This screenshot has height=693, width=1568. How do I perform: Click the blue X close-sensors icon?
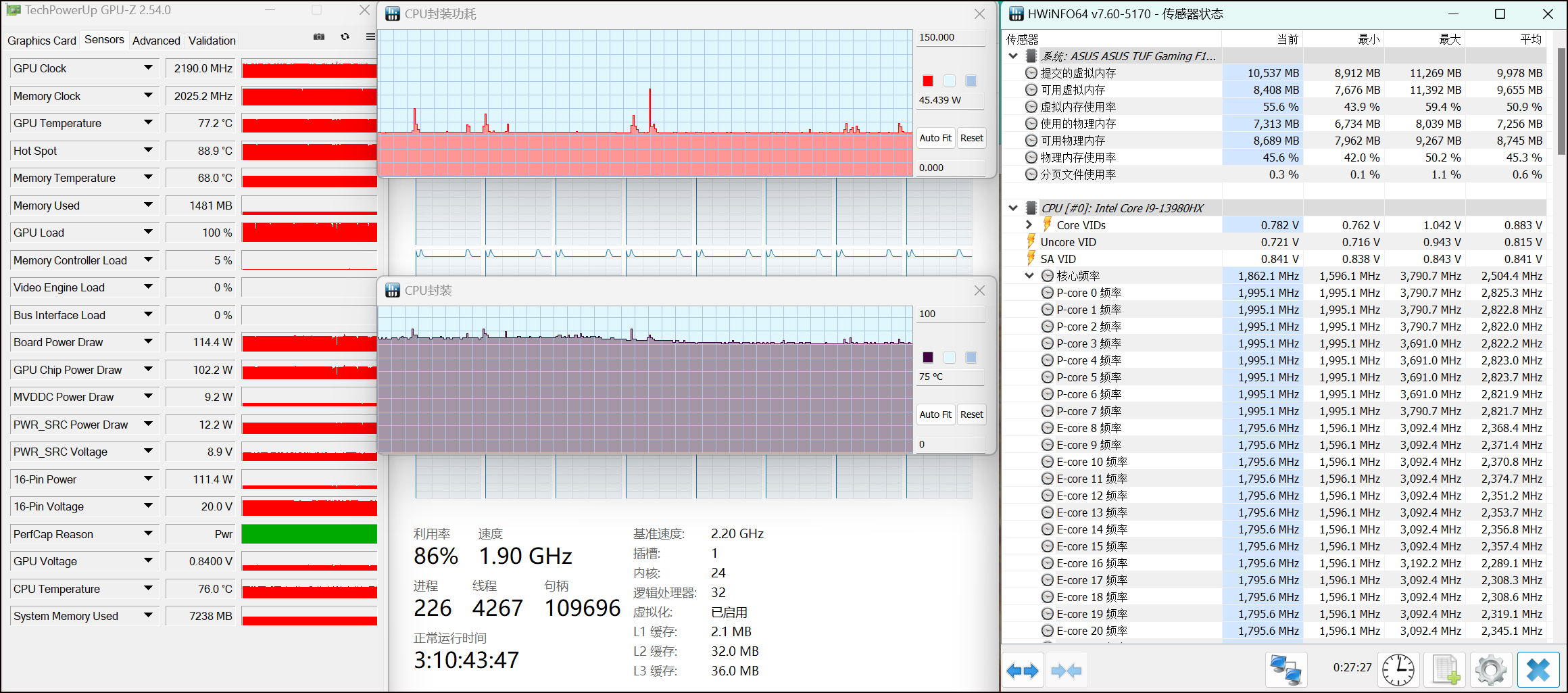coord(1538,671)
